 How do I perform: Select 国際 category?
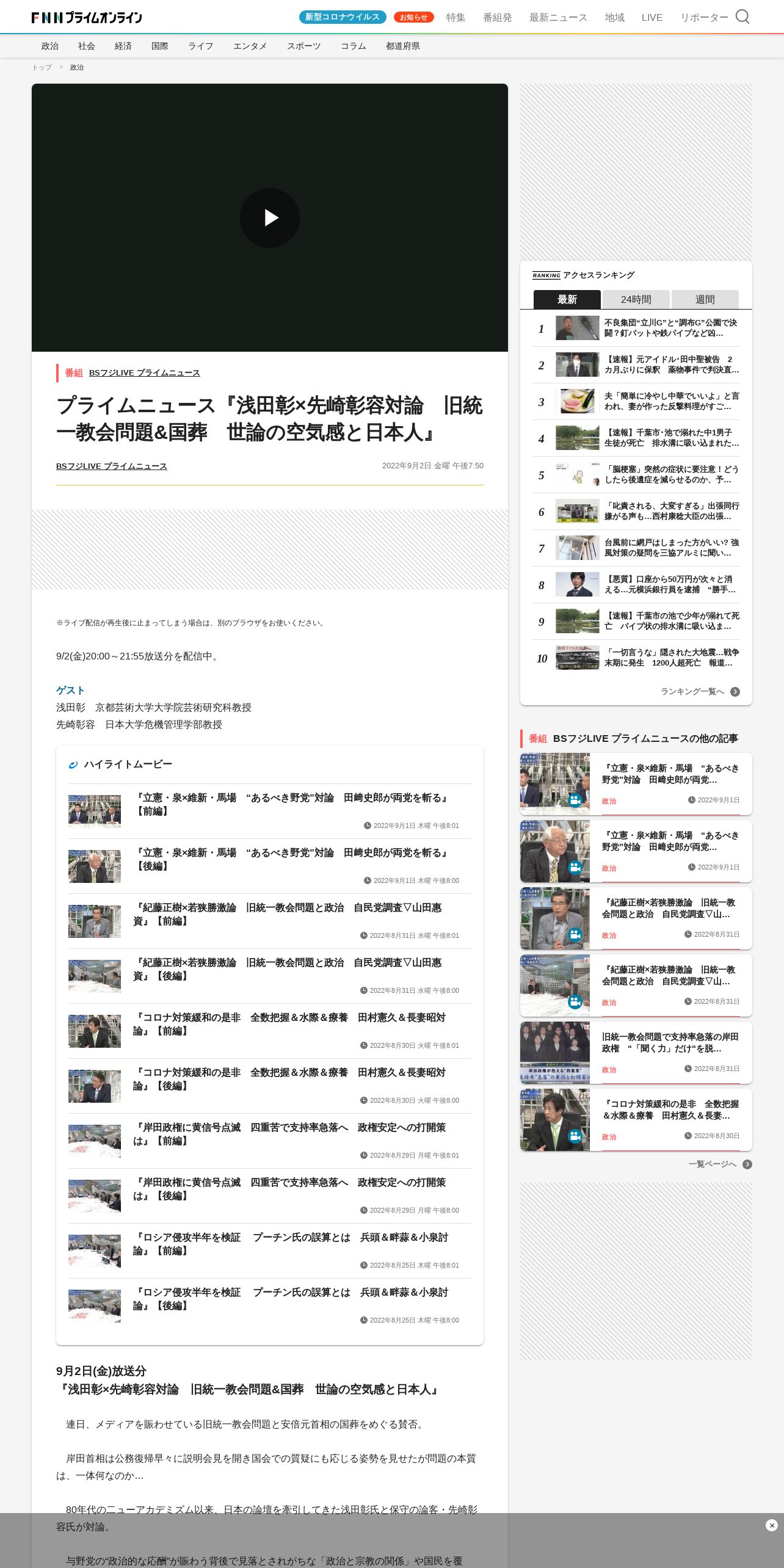tap(160, 46)
